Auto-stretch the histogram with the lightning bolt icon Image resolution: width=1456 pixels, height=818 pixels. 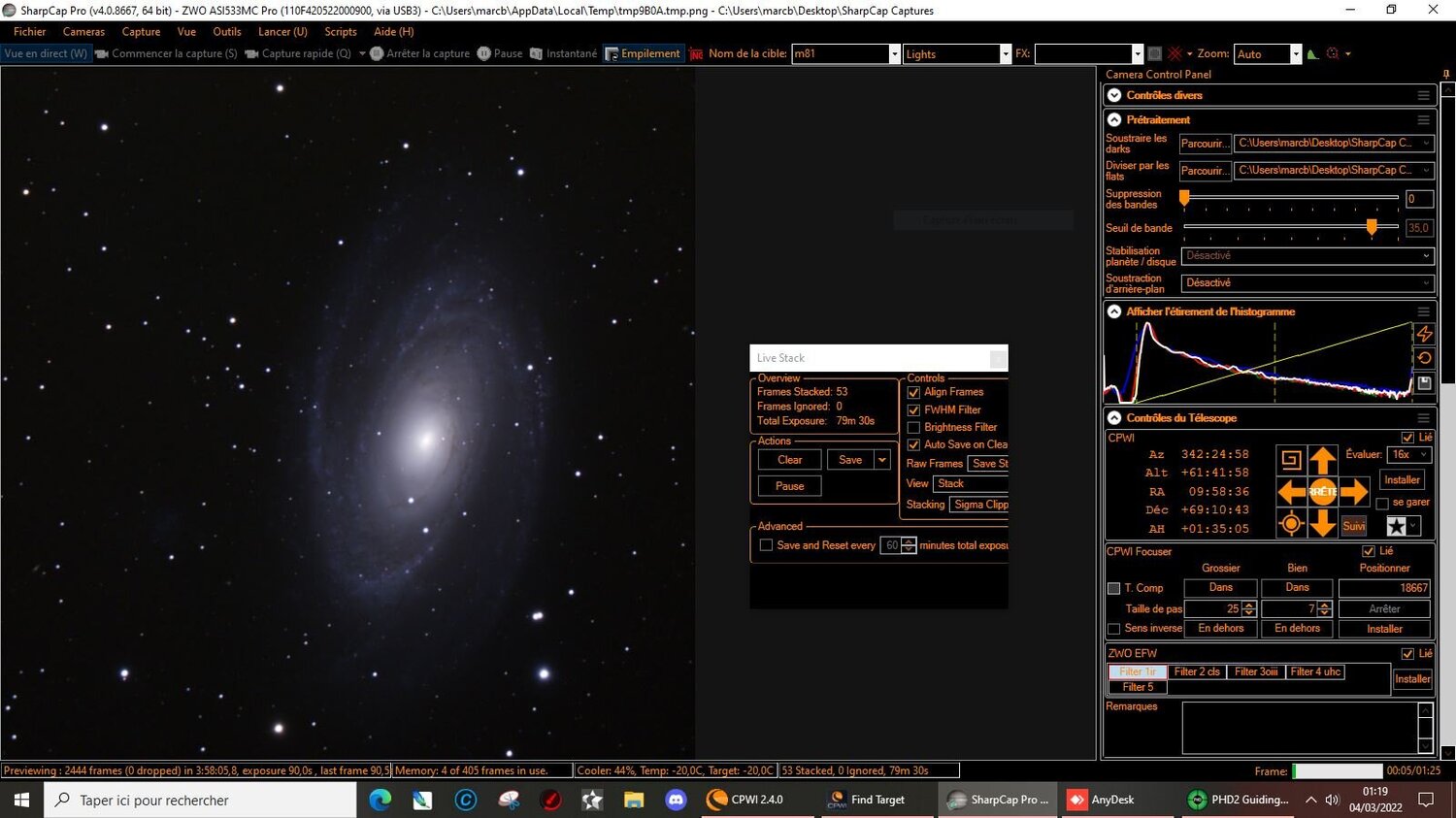(1424, 334)
